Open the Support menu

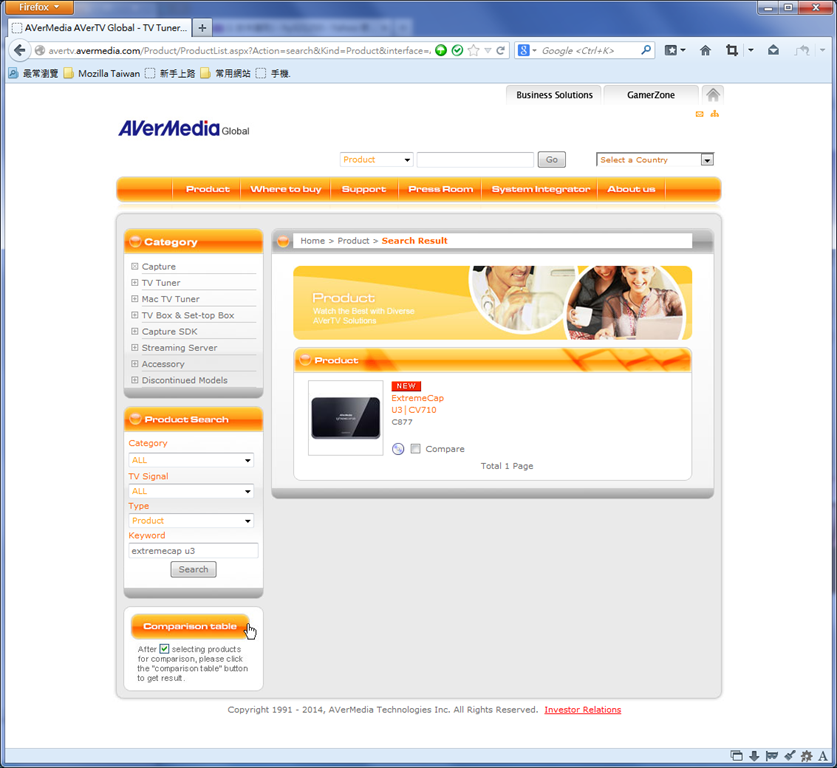click(x=364, y=189)
